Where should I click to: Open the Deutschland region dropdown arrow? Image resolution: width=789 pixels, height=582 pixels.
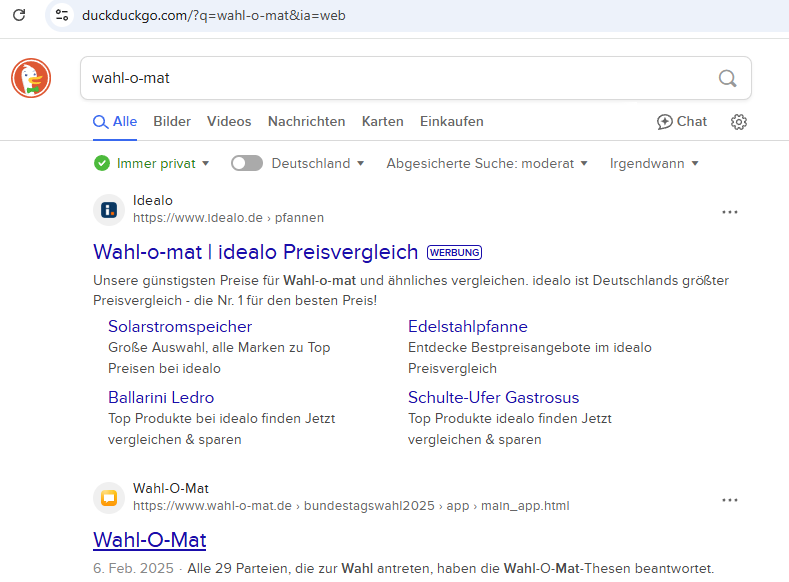pos(361,163)
